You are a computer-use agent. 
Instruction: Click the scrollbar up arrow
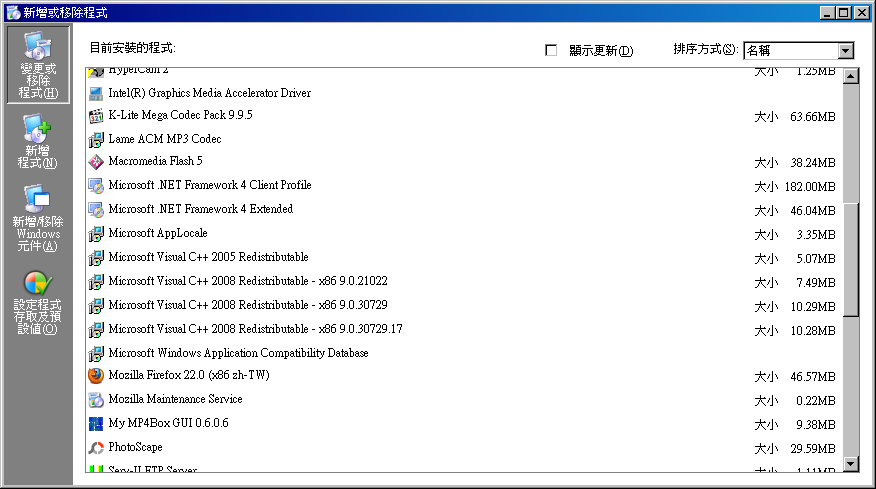pos(851,75)
